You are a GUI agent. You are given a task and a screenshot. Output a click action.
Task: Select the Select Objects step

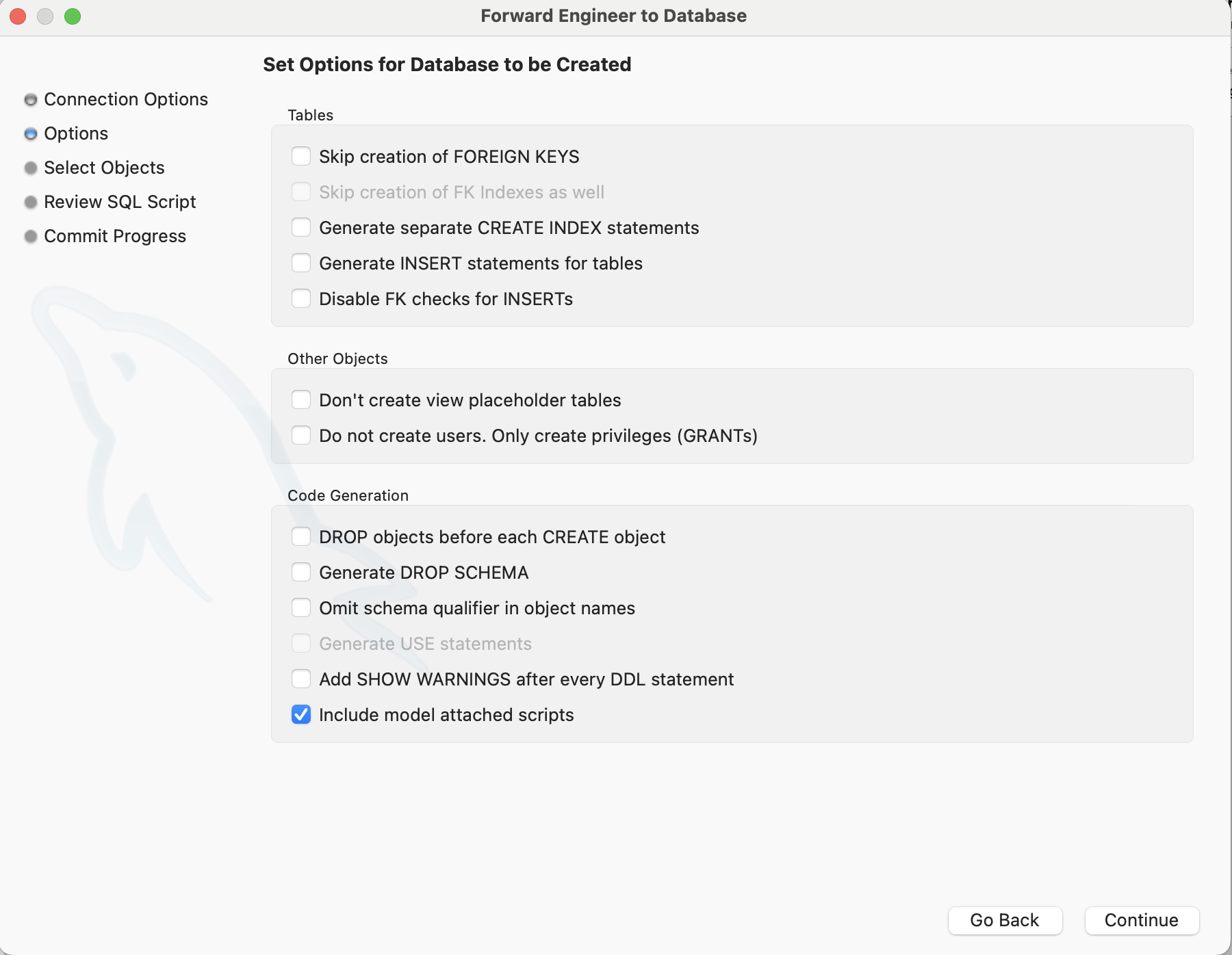(x=104, y=168)
